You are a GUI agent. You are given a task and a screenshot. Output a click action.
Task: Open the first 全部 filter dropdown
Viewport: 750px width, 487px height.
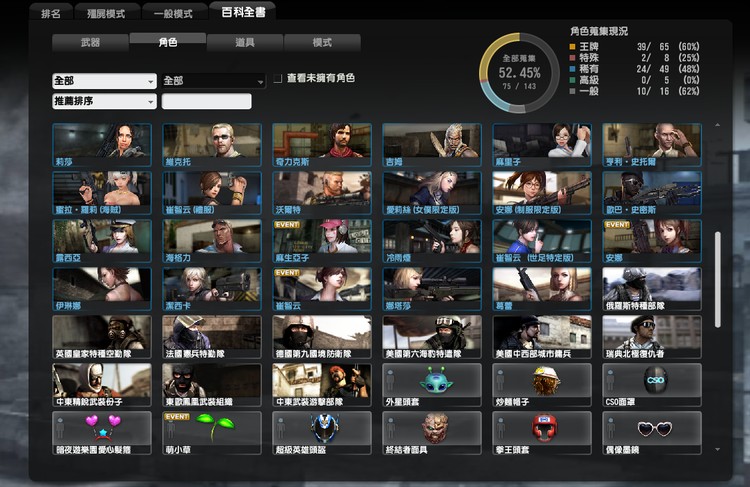click(104, 81)
